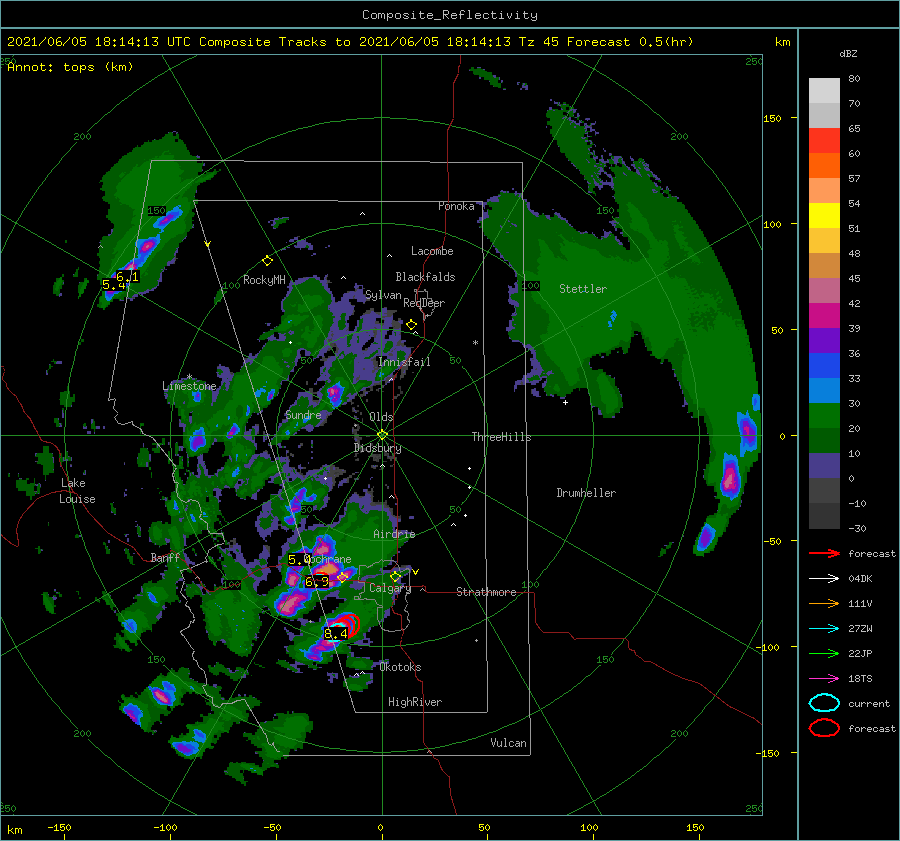
Task: Click the magenta 18TS arrow legend icon
Action: click(824, 678)
